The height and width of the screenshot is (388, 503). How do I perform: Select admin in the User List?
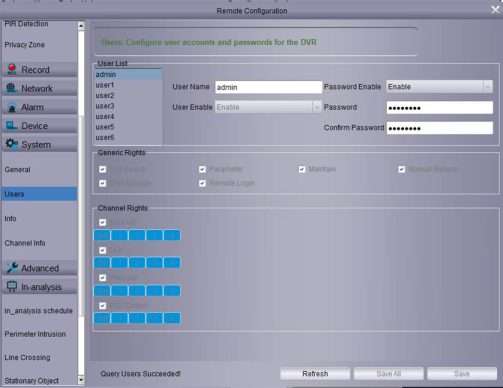128,75
